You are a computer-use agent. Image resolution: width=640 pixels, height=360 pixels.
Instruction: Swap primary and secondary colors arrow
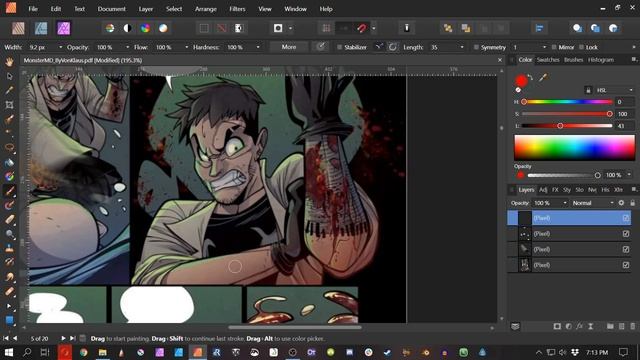click(x=530, y=77)
